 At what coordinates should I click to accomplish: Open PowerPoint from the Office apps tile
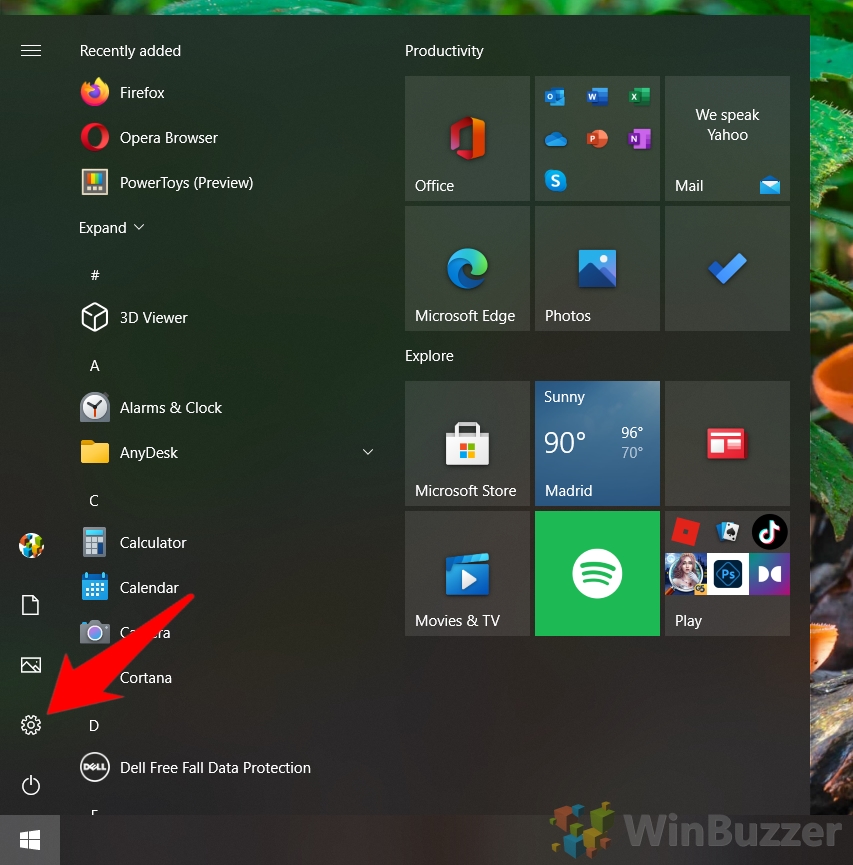[x=597, y=139]
